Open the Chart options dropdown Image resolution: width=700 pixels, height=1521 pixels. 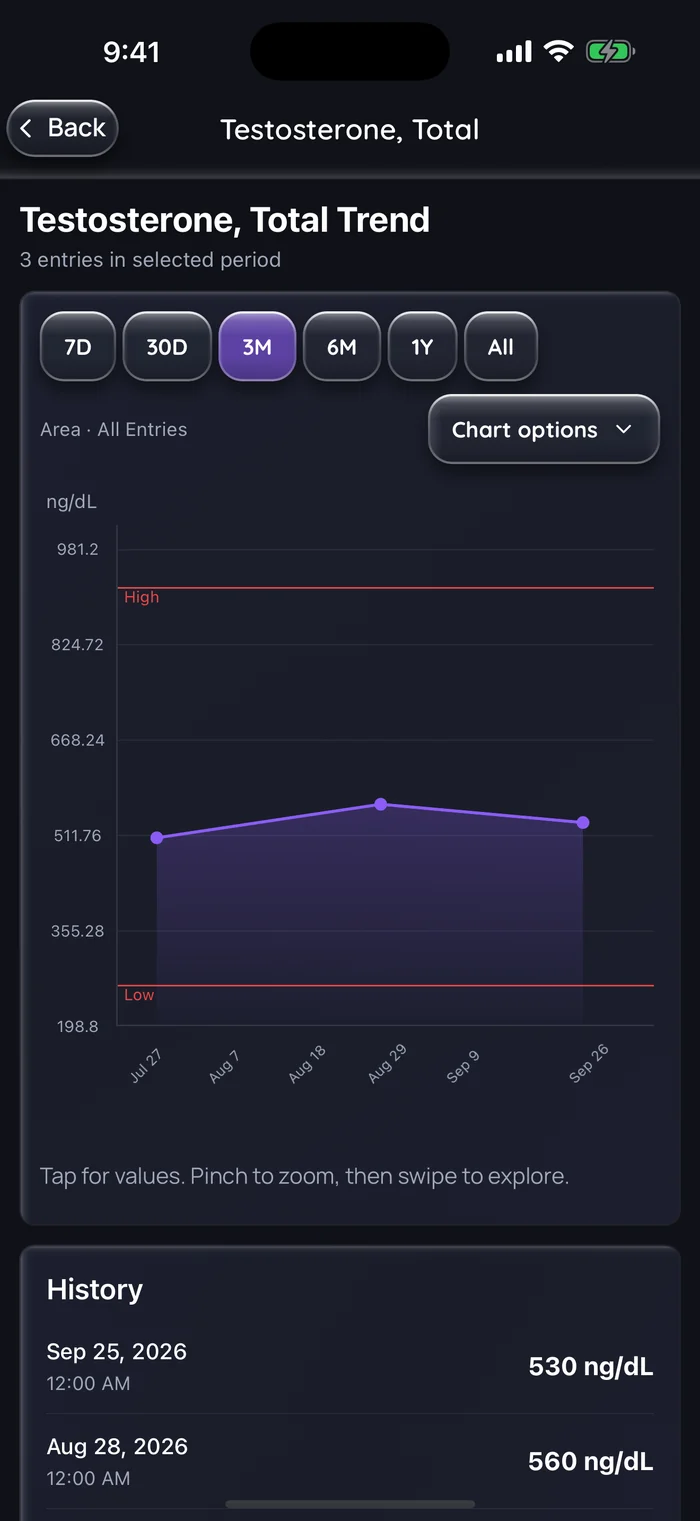point(544,430)
